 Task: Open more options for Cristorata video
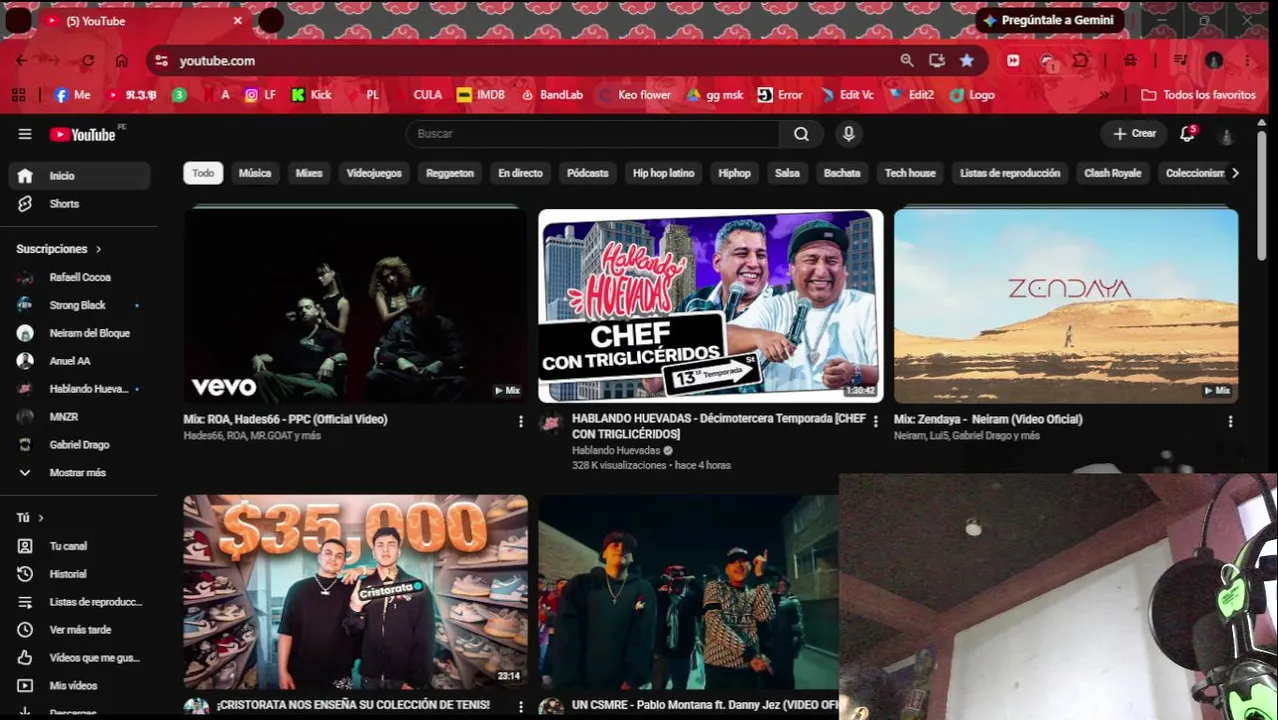tap(520, 706)
